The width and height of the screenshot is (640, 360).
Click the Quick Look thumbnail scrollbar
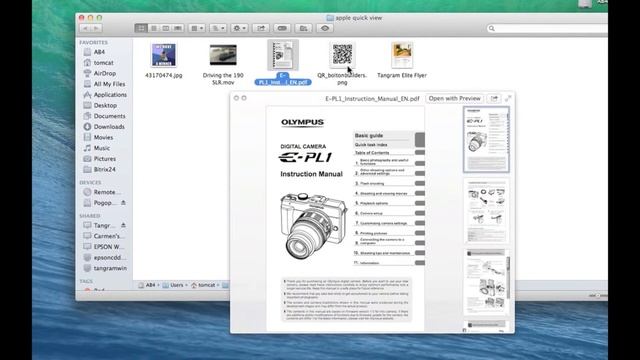click(508, 278)
